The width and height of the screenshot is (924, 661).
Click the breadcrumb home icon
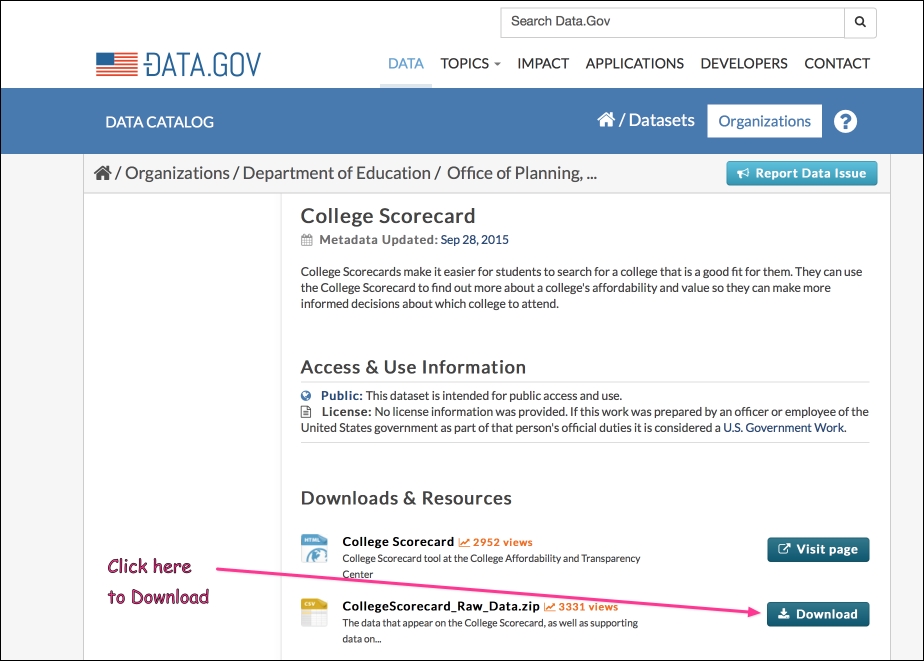[x=103, y=173]
